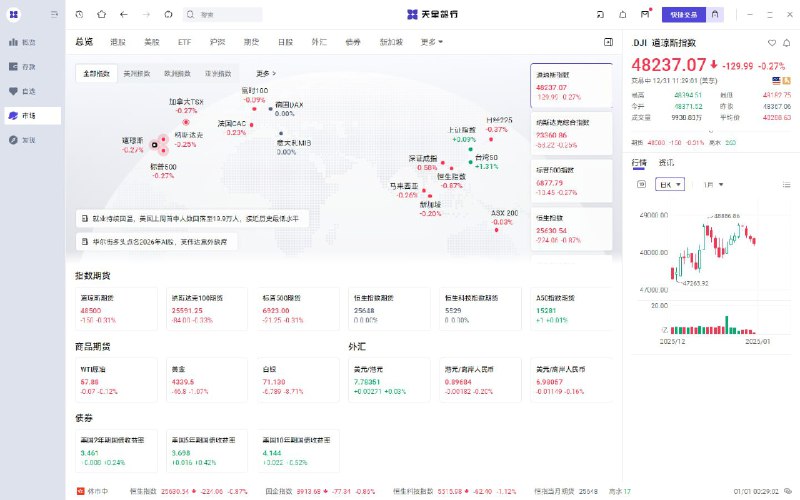Viewport: 800px width, 500px height.
Task: Toggle the side panel icon next to tabs
Action: tap(608, 42)
